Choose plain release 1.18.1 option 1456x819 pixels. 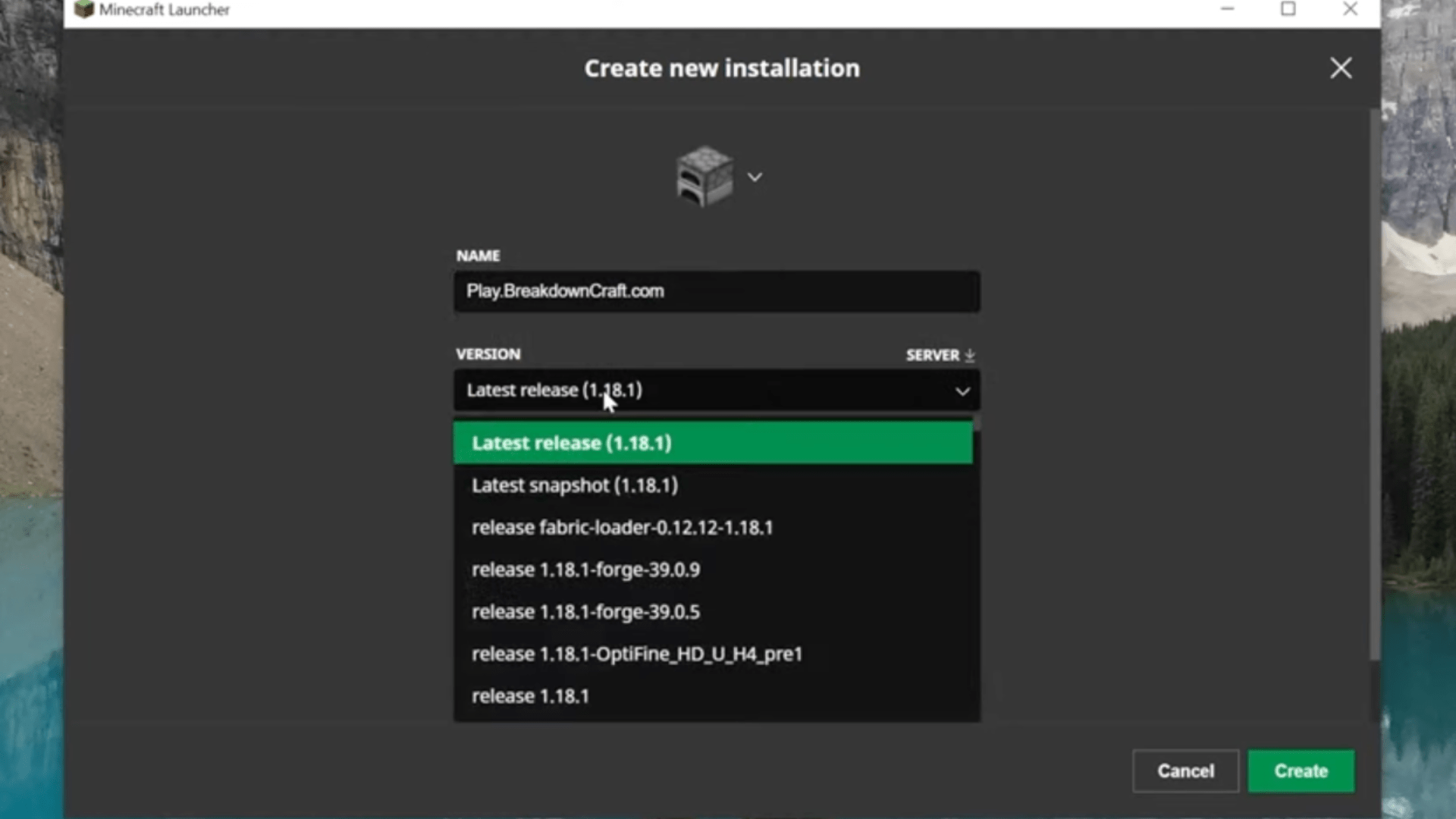pos(713,696)
